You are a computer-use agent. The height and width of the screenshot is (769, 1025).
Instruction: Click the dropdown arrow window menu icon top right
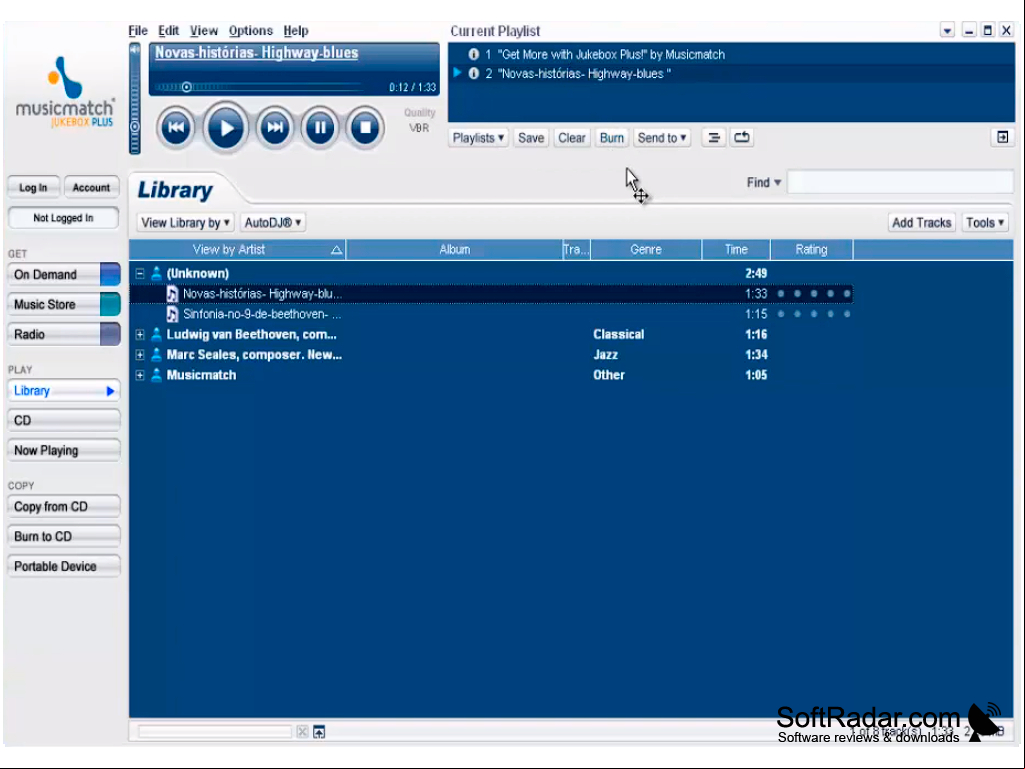click(x=947, y=30)
